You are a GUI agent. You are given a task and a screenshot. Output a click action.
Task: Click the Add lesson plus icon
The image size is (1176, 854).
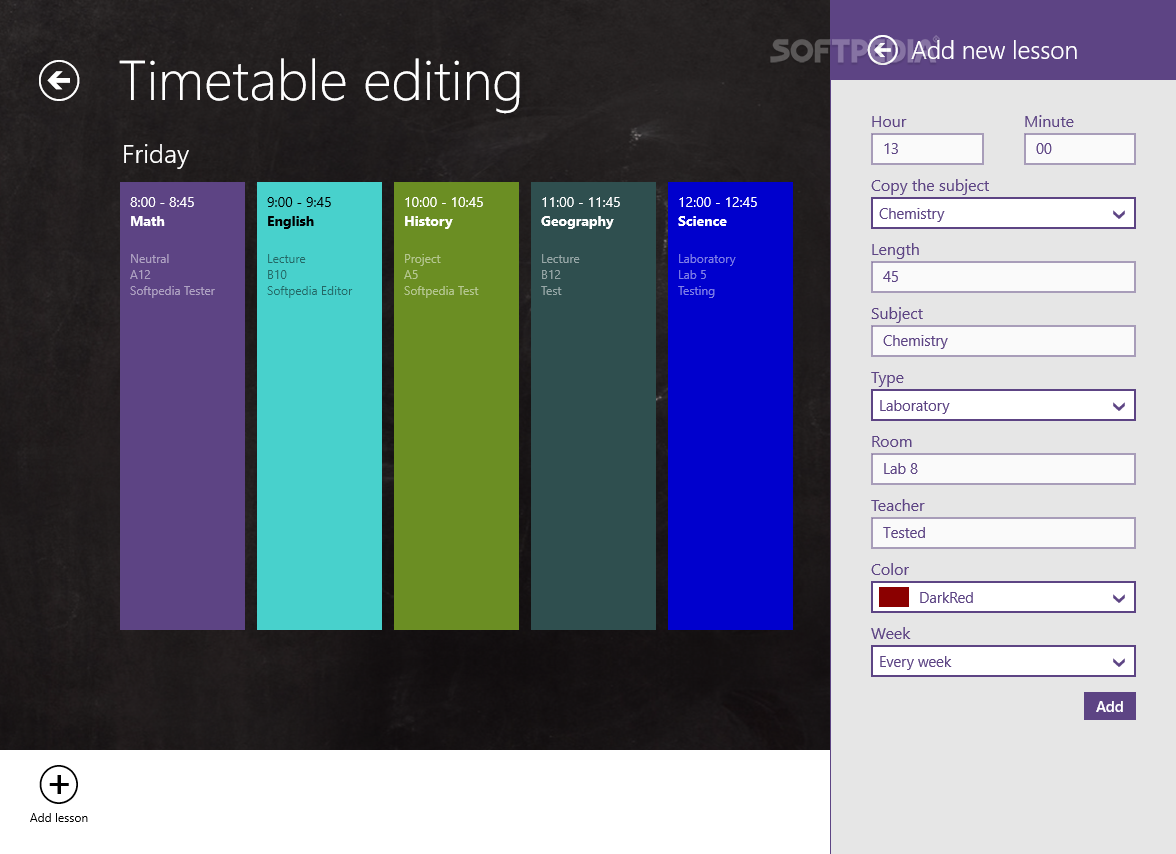click(x=58, y=784)
